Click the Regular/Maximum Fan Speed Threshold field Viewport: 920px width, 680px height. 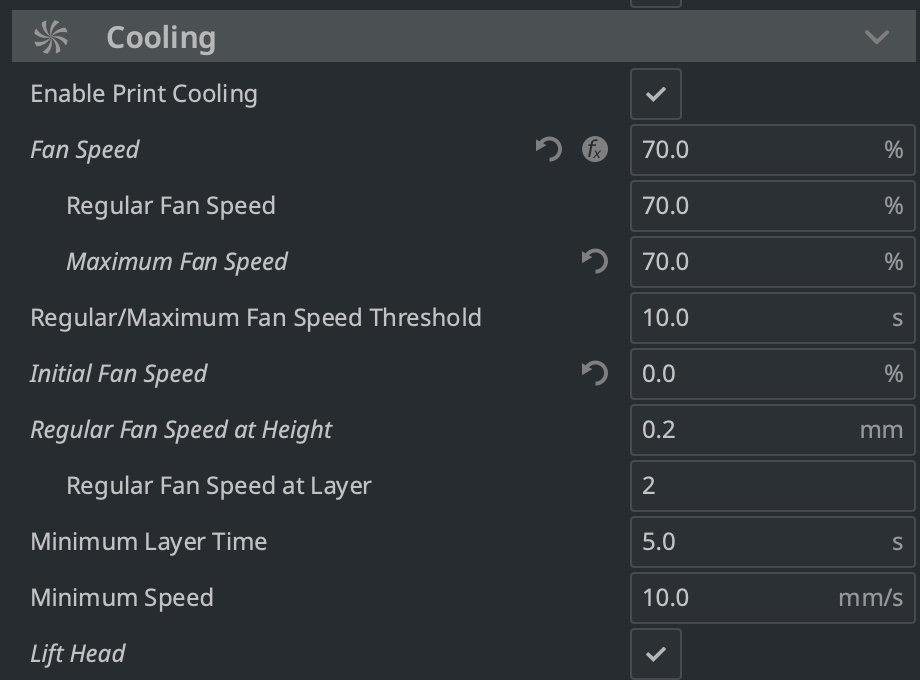(x=772, y=318)
